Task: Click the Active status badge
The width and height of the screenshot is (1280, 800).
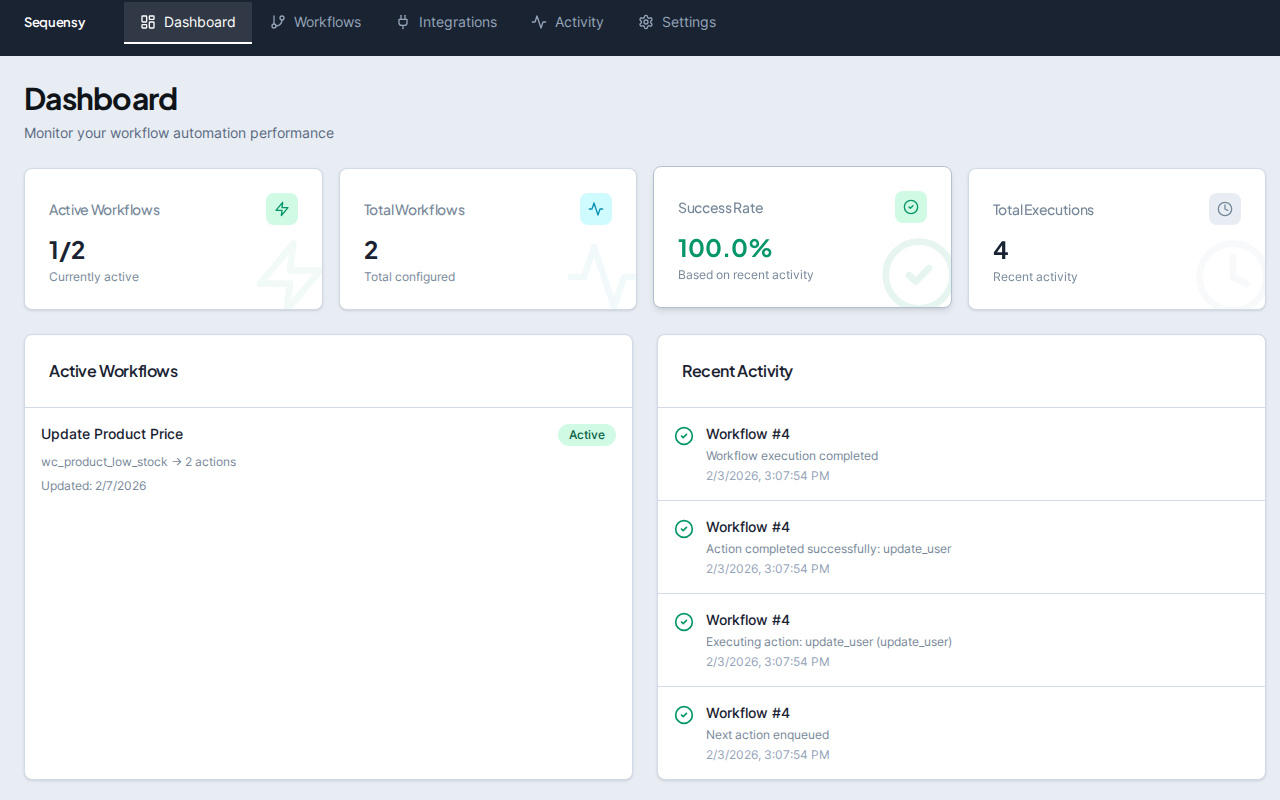Action: [587, 434]
